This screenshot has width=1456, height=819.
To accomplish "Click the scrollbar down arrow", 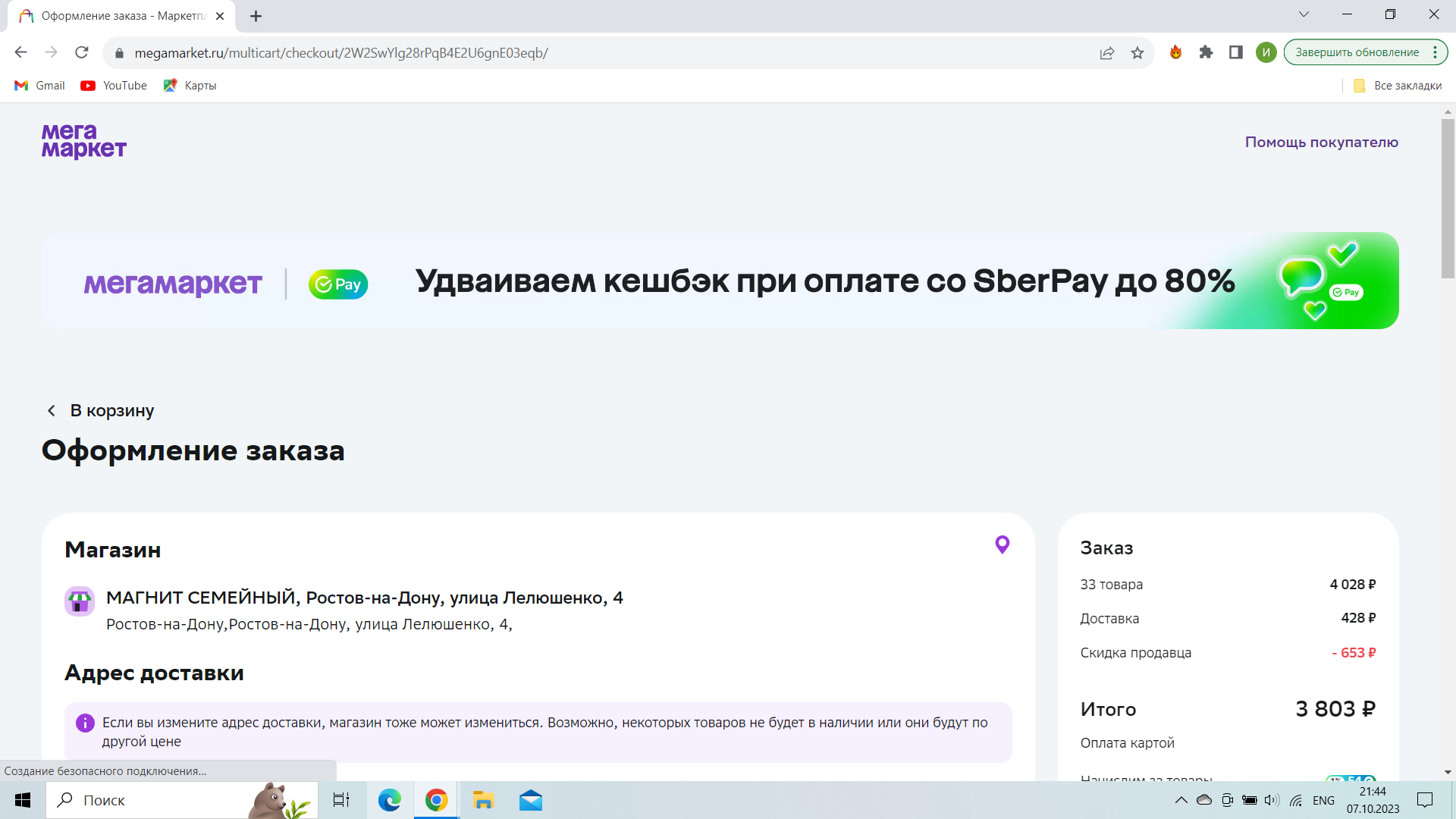I will click(x=1448, y=772).
